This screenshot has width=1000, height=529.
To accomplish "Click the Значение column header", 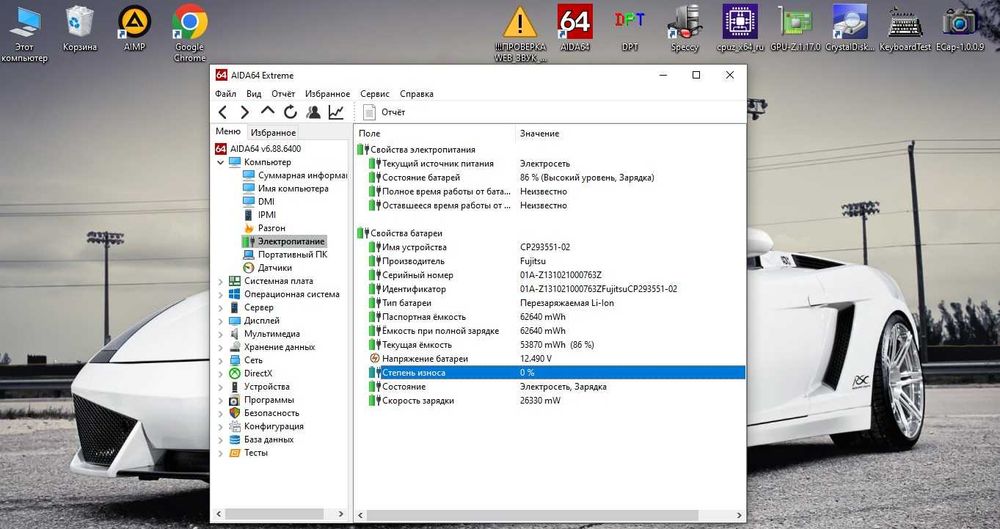I will click(x=629, y=133).
